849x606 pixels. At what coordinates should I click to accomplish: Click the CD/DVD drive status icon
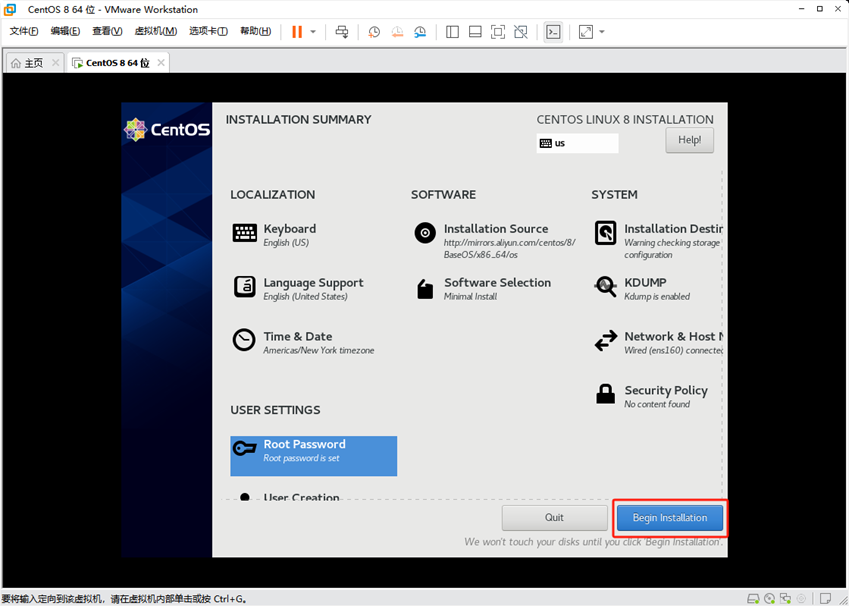pyautogui.click(x=769, y=598)
